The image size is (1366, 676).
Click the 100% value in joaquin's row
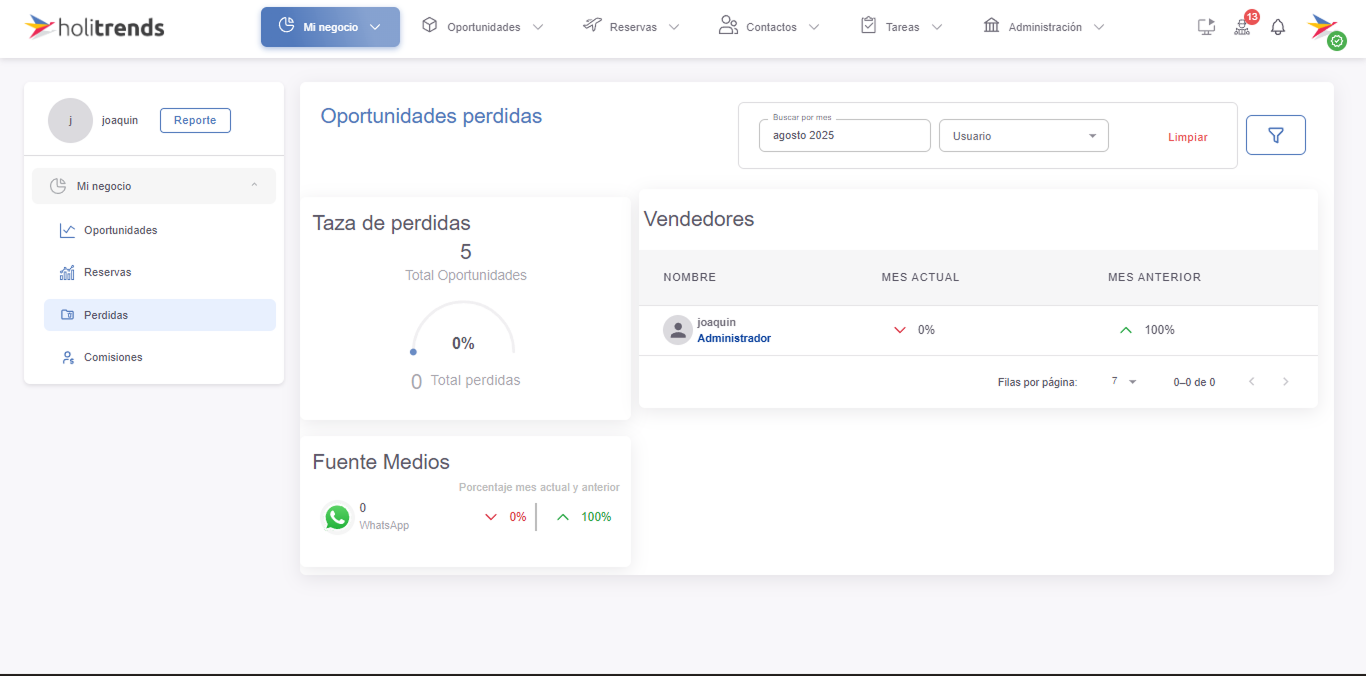[1160, 330]
